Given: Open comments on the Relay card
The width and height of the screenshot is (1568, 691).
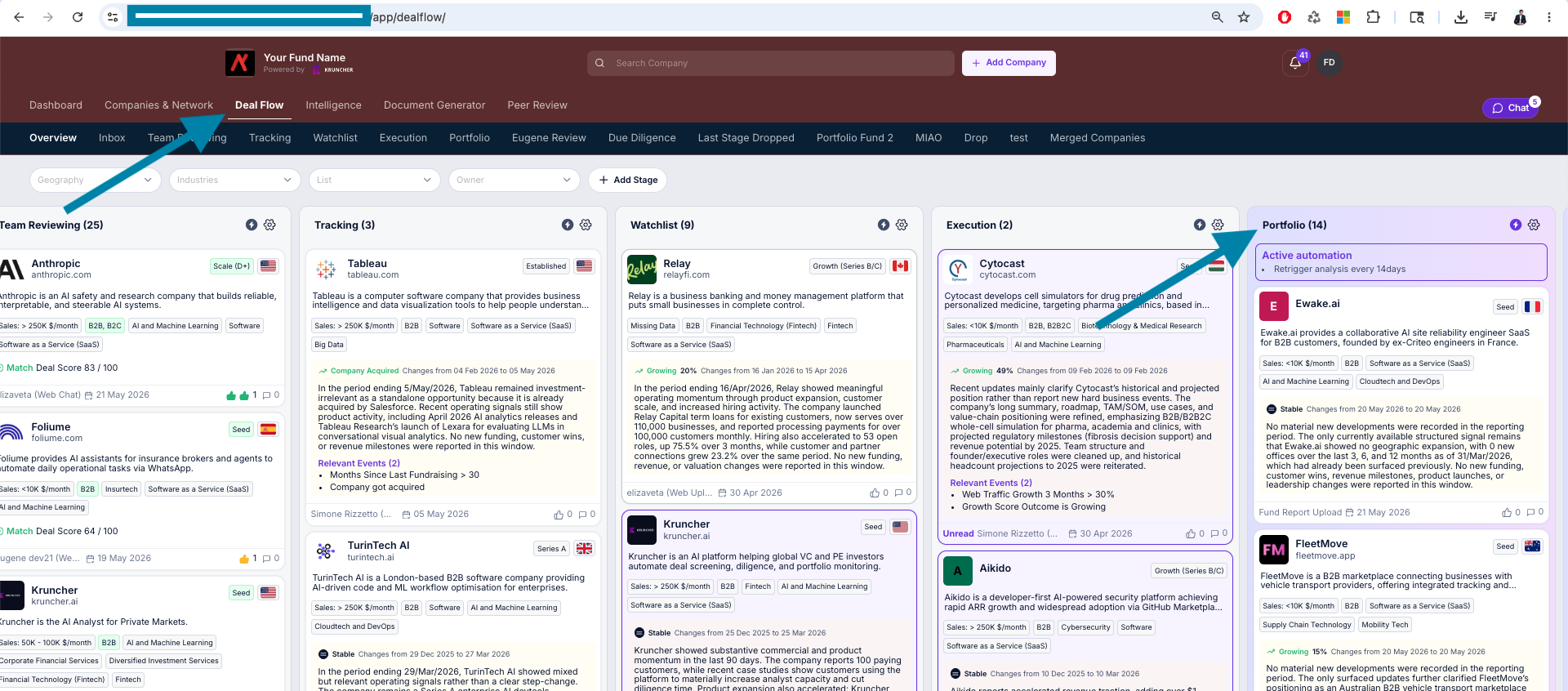Looking at the screenshot, I should pyautogui.click(x=898, y=493).
